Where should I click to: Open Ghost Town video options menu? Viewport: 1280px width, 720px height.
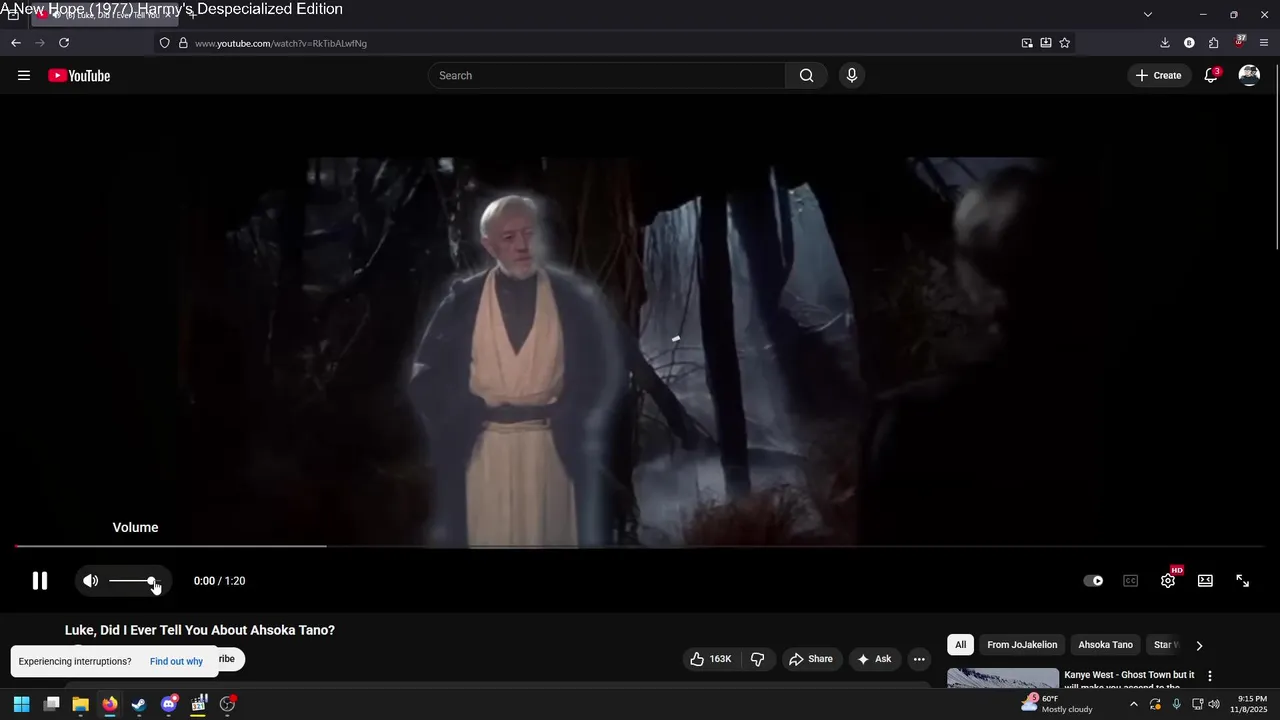pyautogui.click(x=1210, y=676)
